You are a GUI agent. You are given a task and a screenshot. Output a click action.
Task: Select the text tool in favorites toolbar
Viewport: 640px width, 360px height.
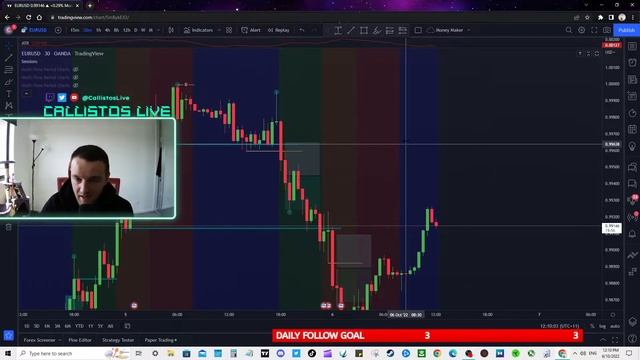[x=338, y=30]
